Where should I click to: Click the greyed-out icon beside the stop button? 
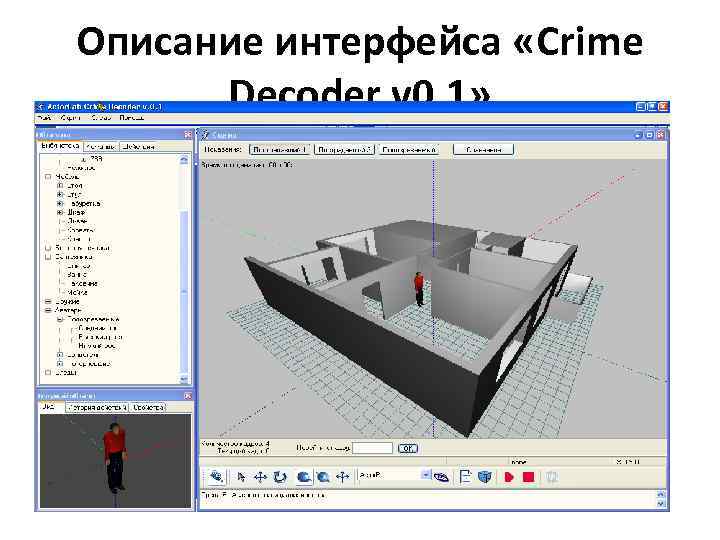pyautogui.click(x=551, y=477)
